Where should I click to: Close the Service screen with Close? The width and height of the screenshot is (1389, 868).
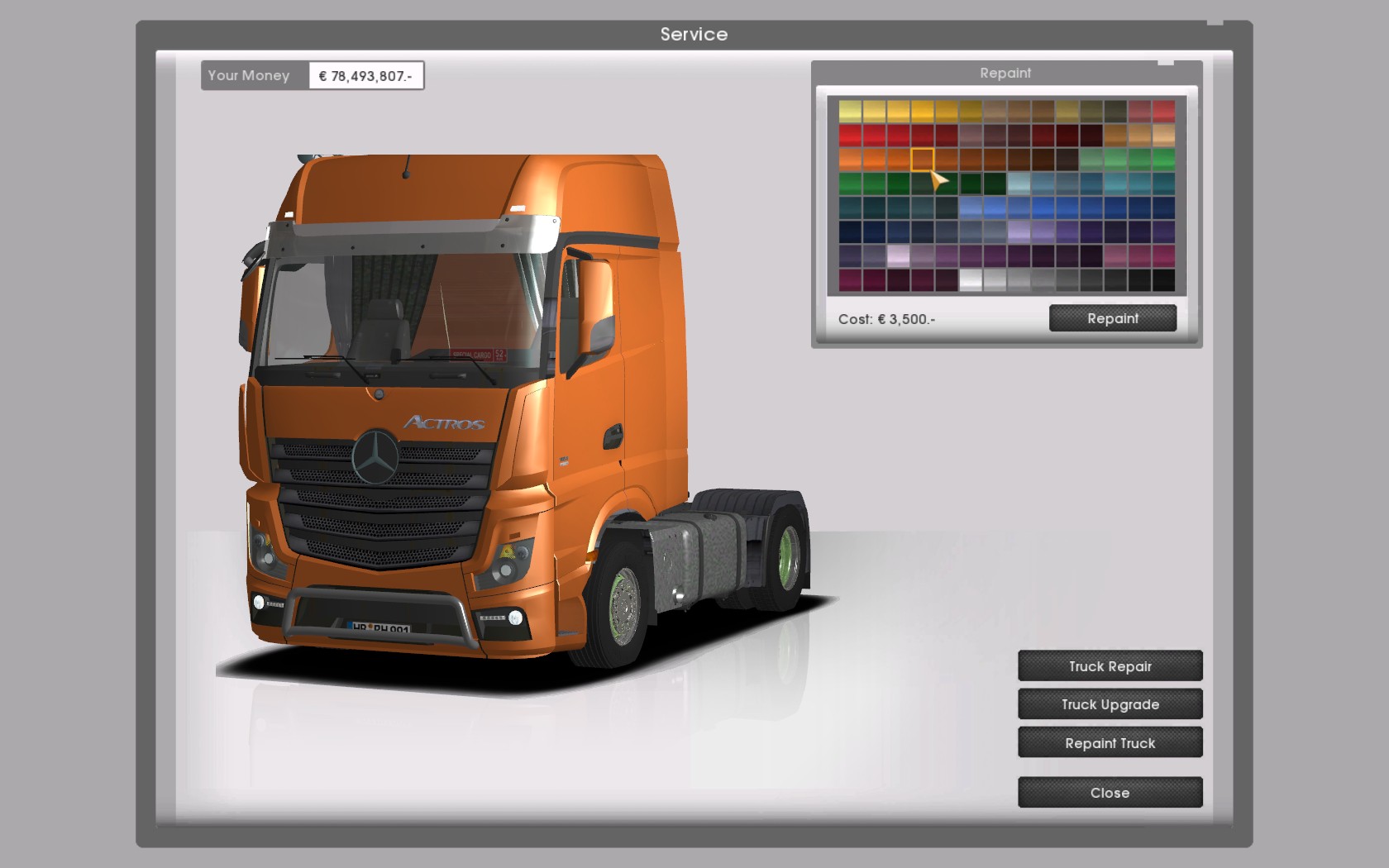pyautogui.click(x=1110, y=793)
